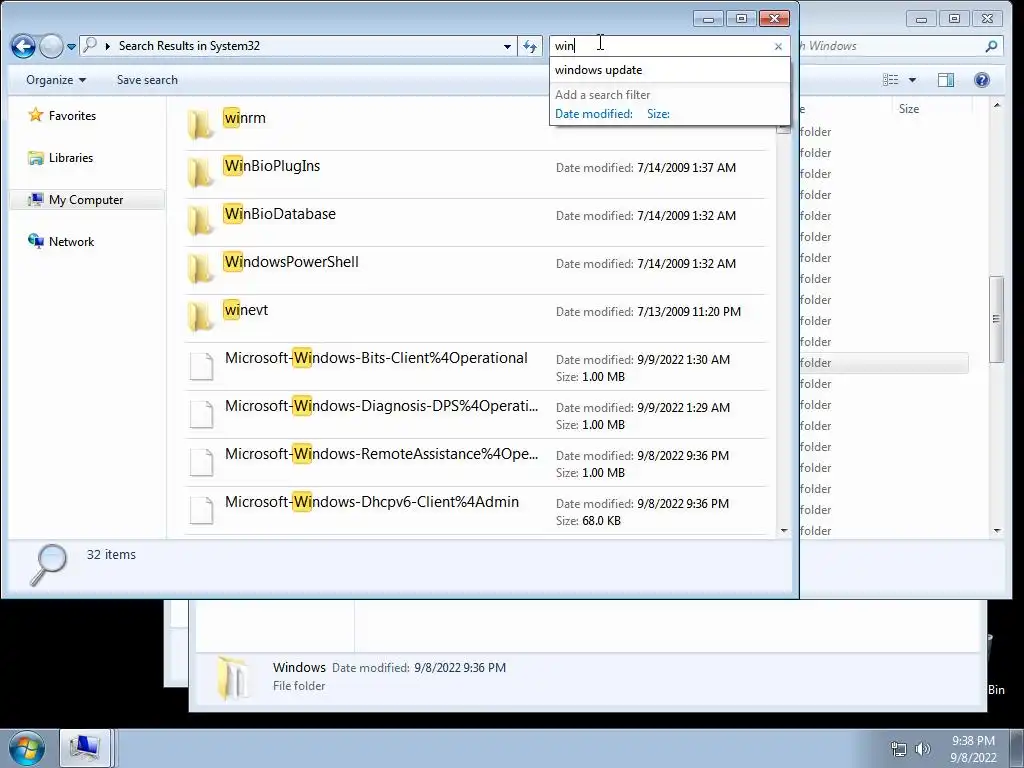
Task: Add the 'Size:' search filter
Action: pyautogui.click(x=658, y=114)
